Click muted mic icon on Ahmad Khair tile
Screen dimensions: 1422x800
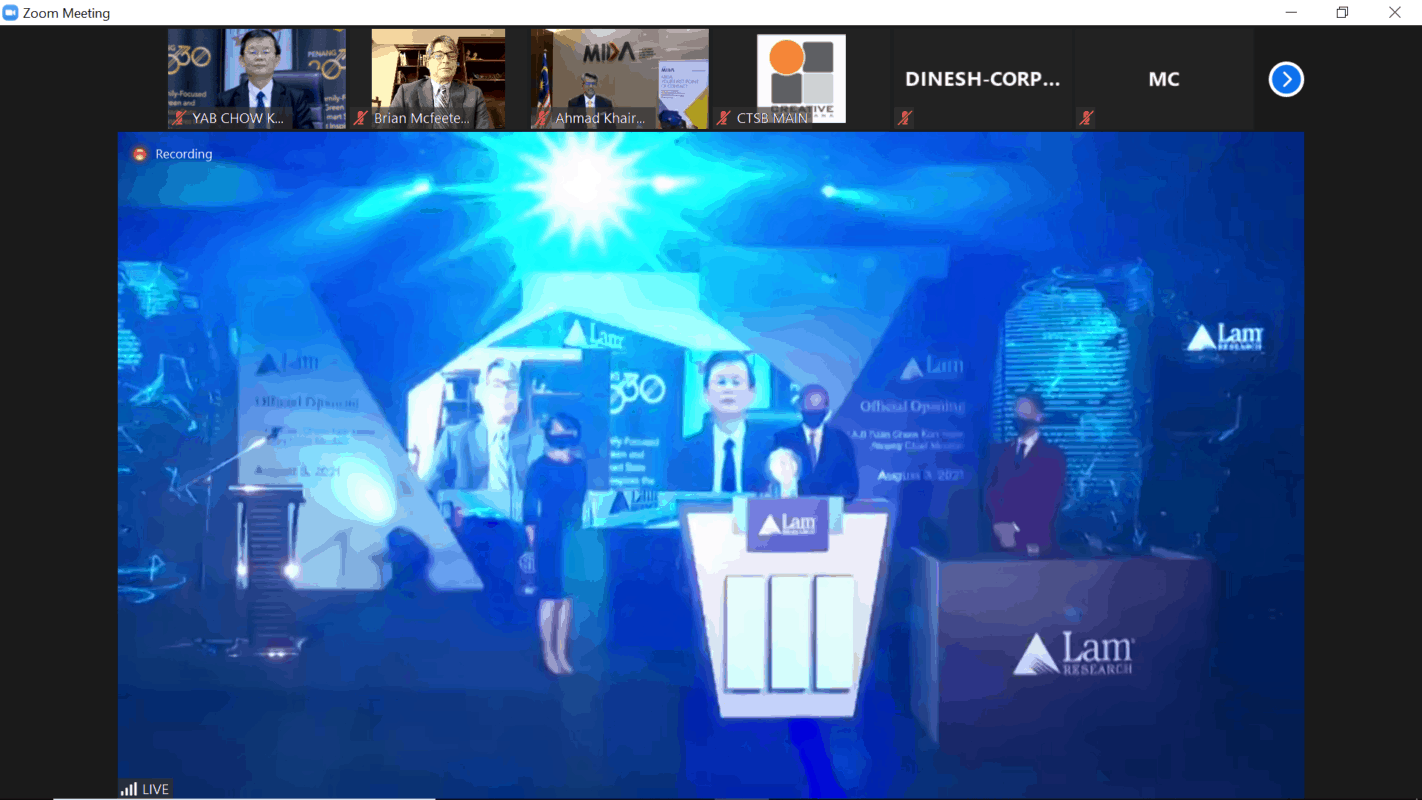pos(542,118)
